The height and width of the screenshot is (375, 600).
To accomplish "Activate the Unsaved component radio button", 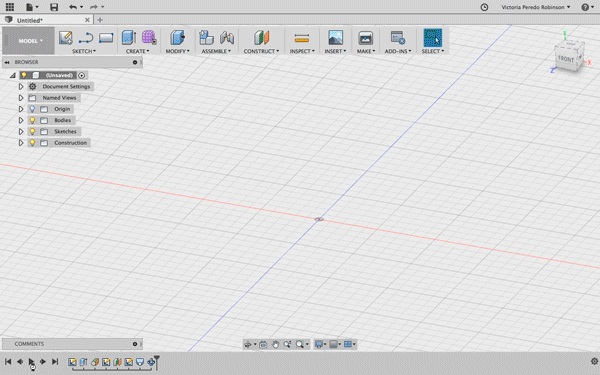I will click(x=82, y=75).
